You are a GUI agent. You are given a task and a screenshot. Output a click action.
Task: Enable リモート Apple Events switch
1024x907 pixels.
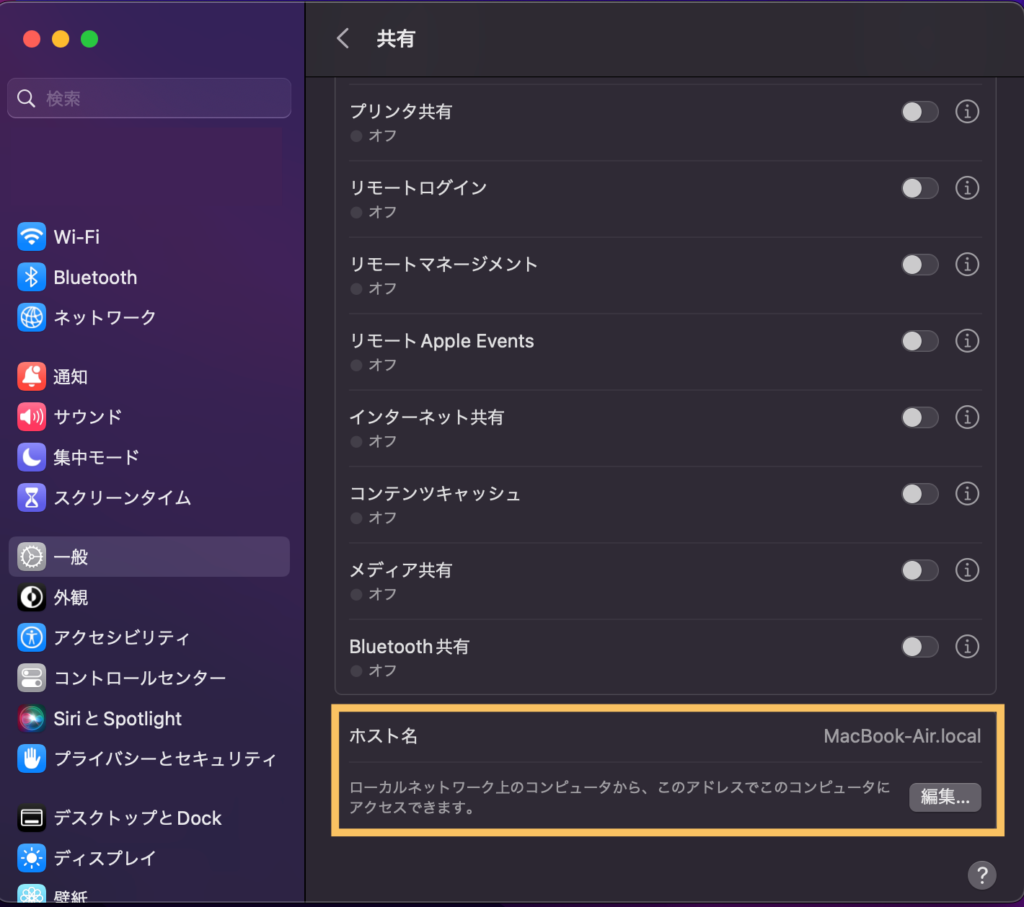(x=920, y=341)
